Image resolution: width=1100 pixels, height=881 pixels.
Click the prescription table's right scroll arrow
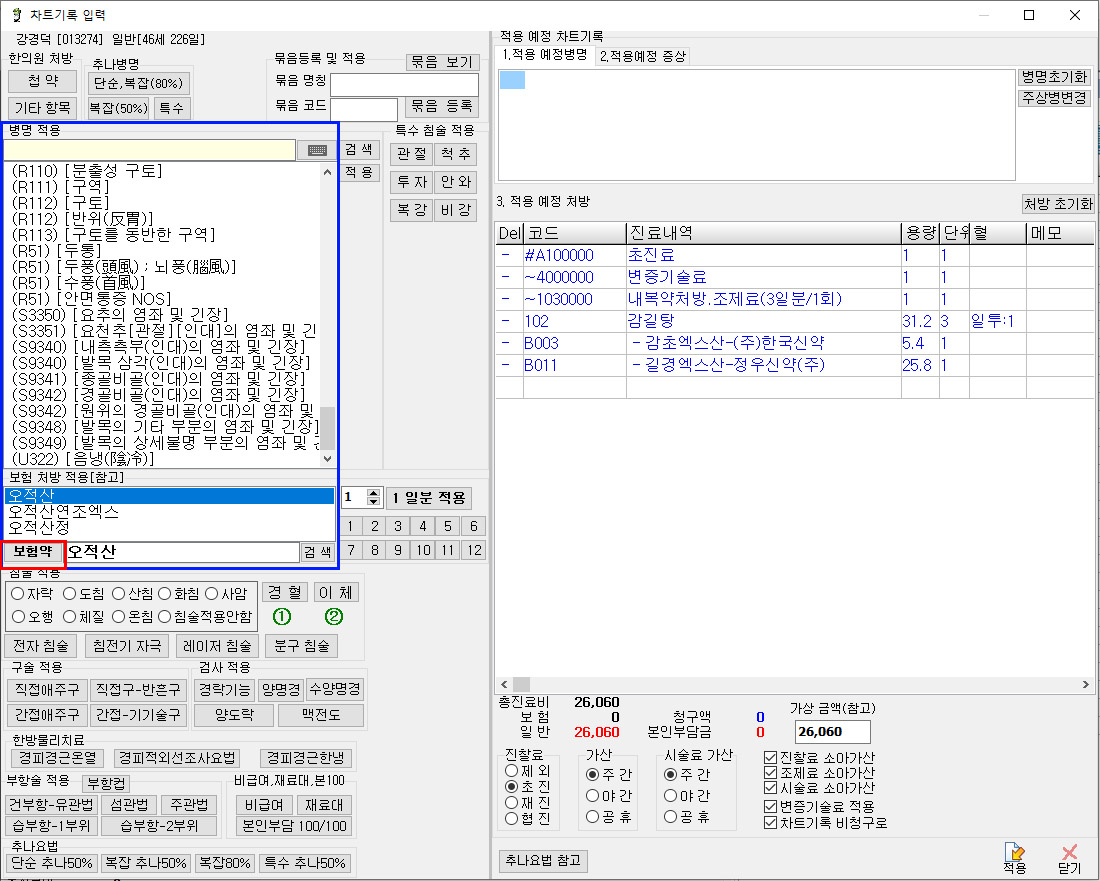click(x=1085, y=685)
